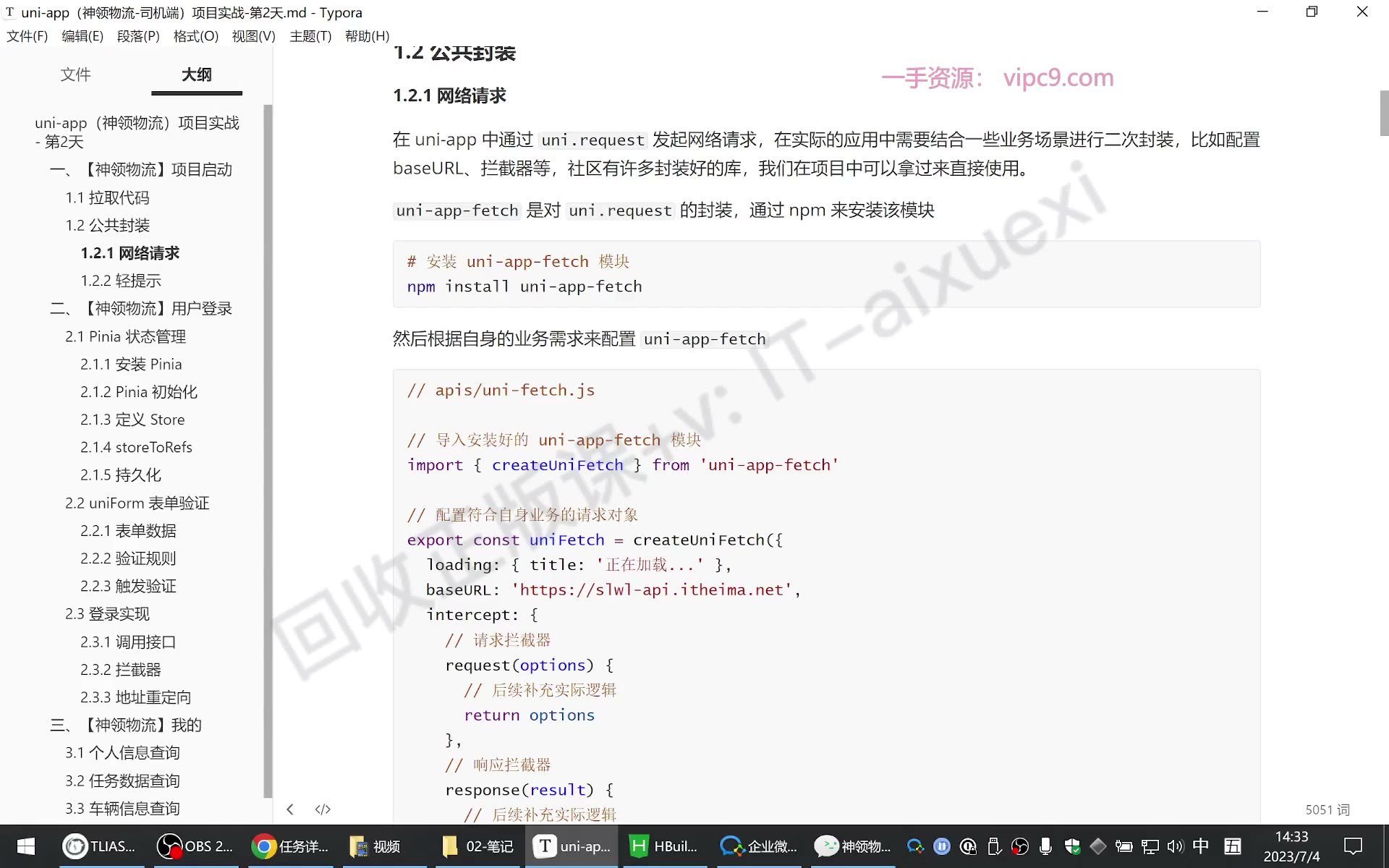
Task: Open the 段落(P) menu
Action: point(138,36)
